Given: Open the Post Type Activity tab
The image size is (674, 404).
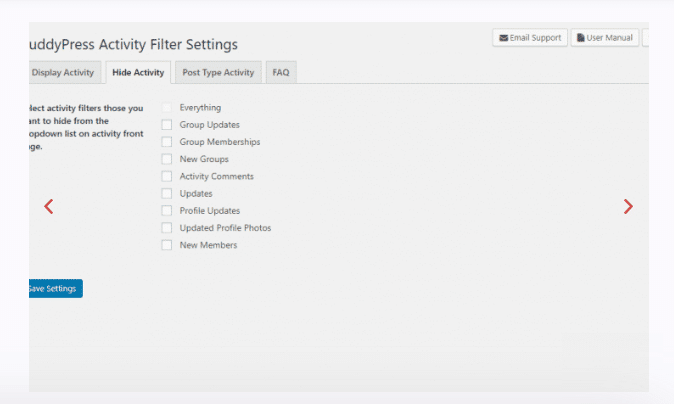Looking at the screenshot, I should coord(218,72).
